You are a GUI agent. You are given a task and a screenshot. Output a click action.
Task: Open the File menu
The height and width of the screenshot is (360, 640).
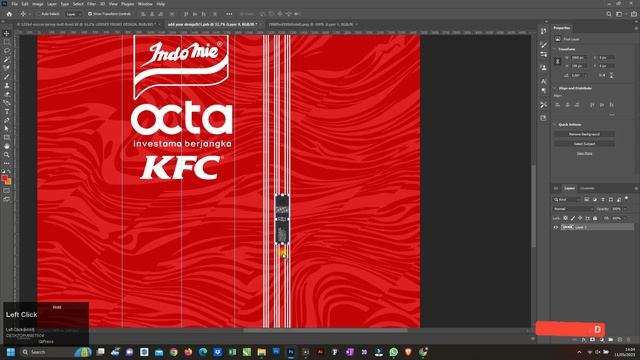[x=14, y=4]
